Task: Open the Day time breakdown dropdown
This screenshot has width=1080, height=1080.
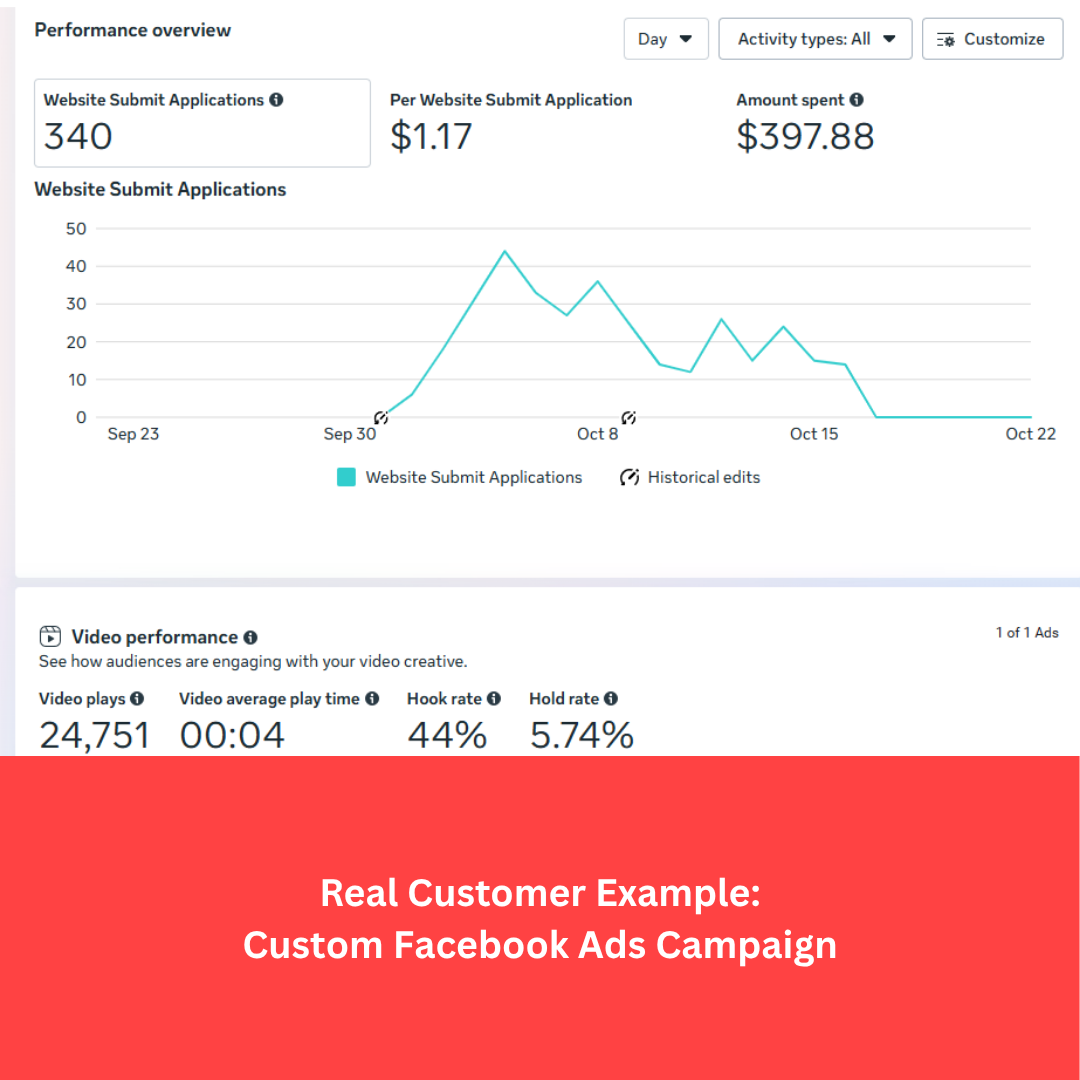Action: [x=666, y=39]
